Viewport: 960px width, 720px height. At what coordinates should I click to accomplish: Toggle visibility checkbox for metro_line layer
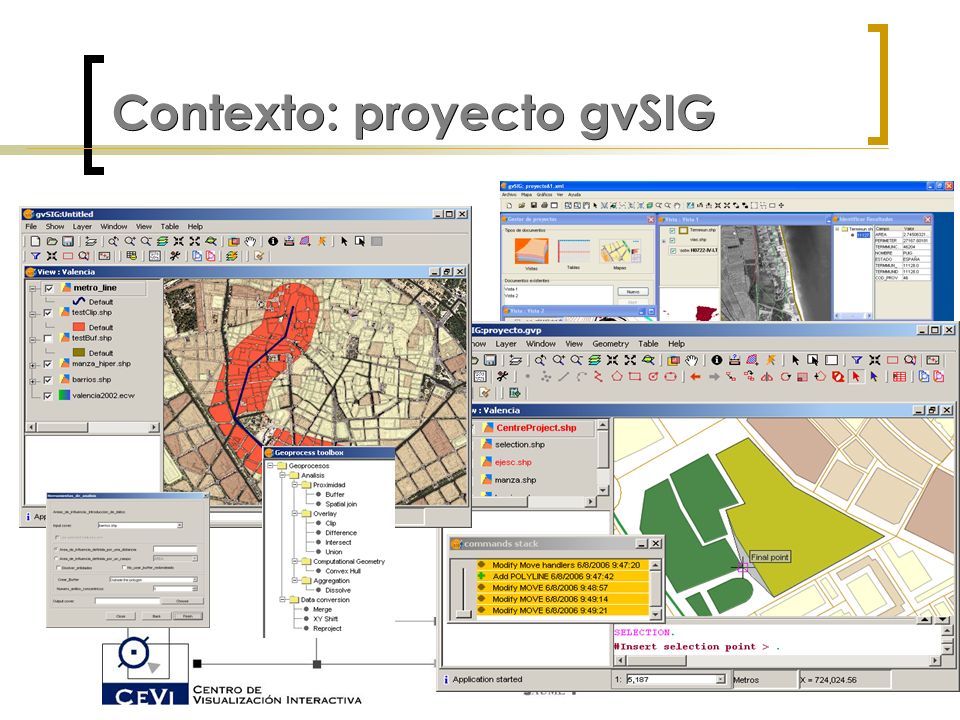tap(48, 288)
